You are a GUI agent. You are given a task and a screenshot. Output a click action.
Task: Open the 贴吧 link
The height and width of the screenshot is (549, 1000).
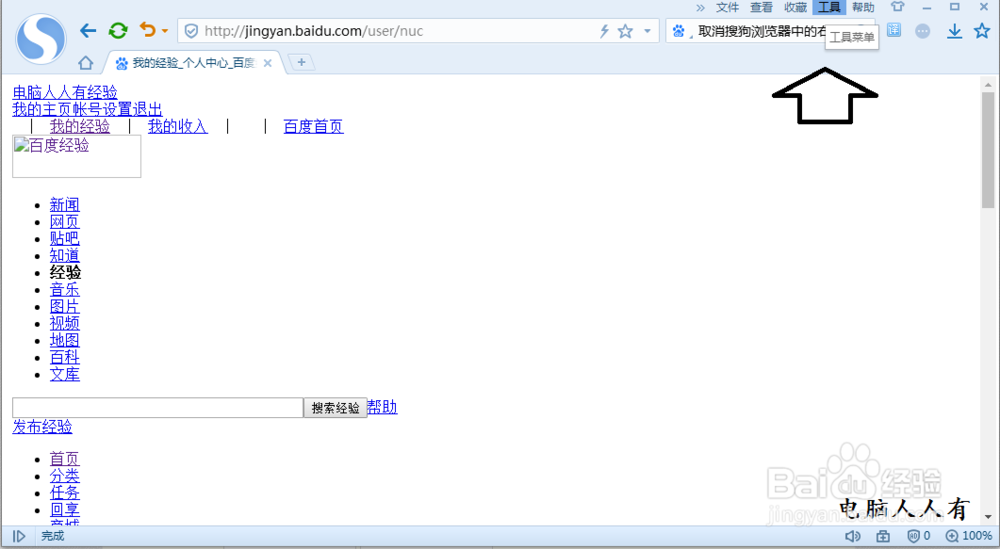point(65,238)
